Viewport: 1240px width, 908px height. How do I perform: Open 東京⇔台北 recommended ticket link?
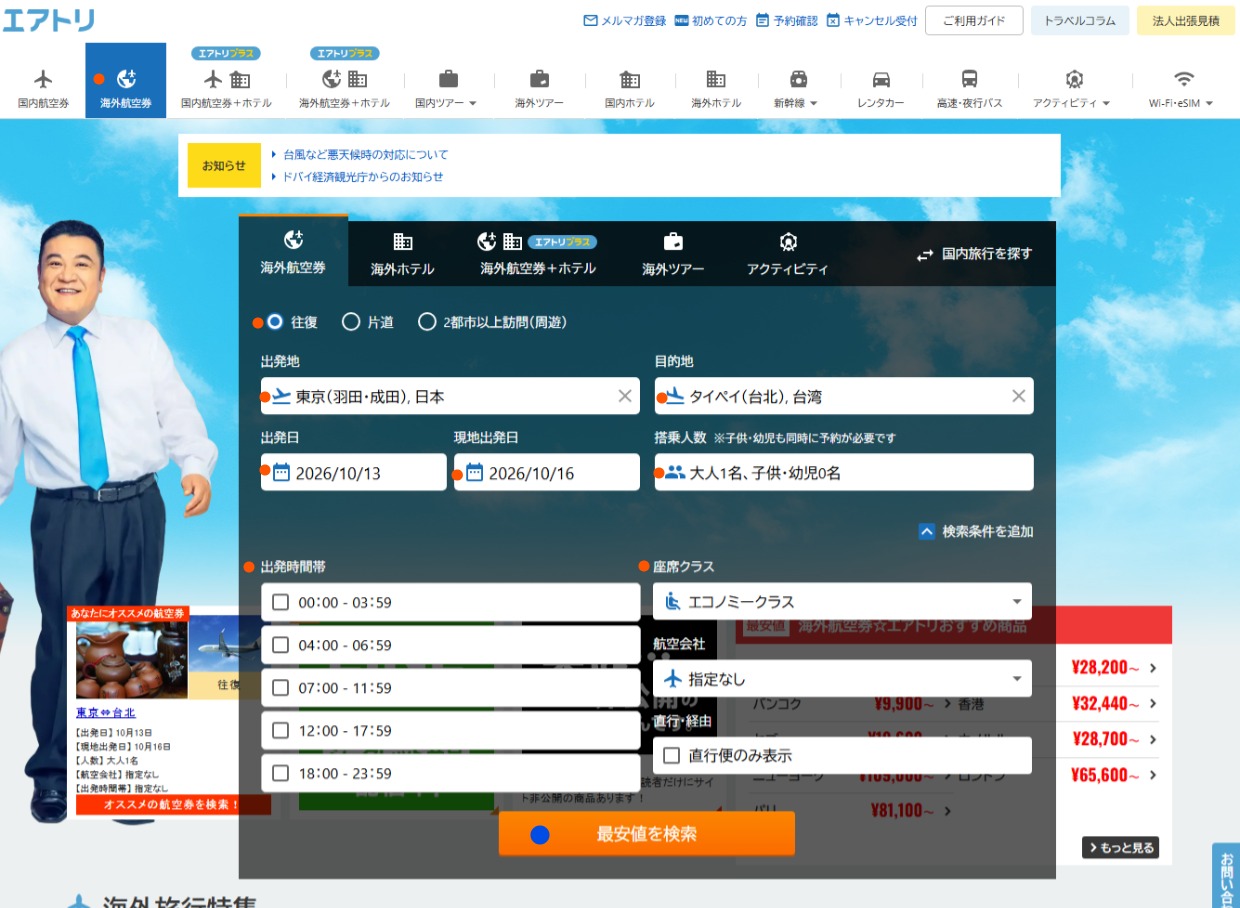pyautogui.click(x=106, y=713)
